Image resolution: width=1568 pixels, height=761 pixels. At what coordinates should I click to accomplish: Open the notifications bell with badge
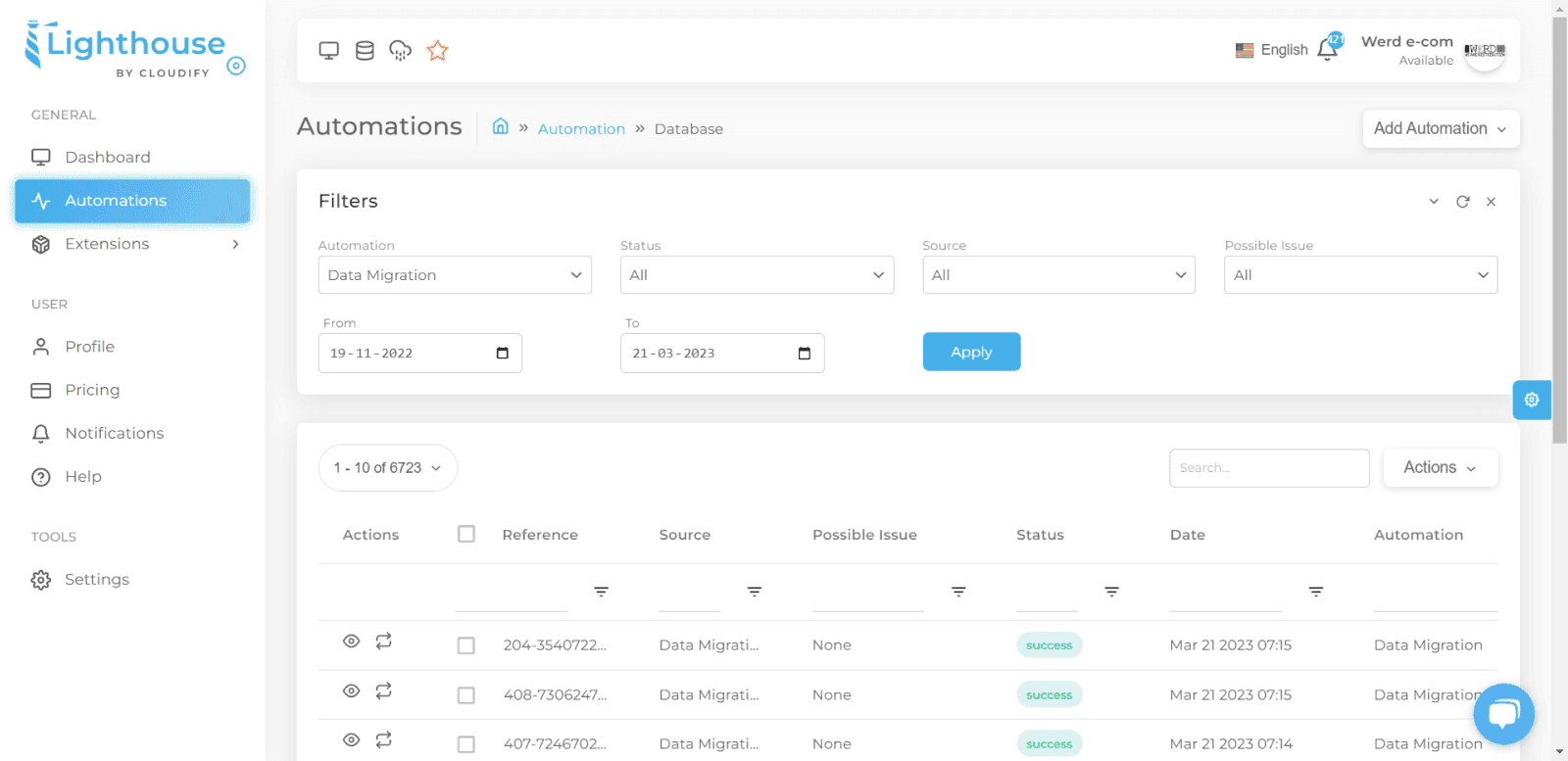1328,49
